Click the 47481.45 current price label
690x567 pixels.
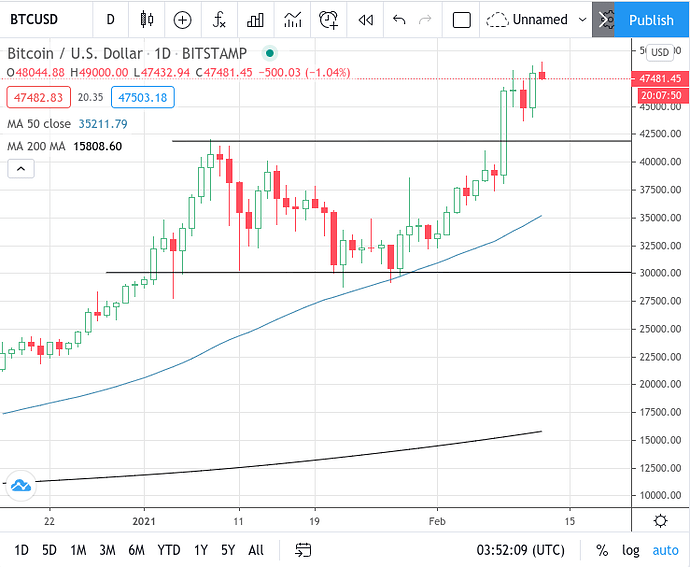pos(660,78)
